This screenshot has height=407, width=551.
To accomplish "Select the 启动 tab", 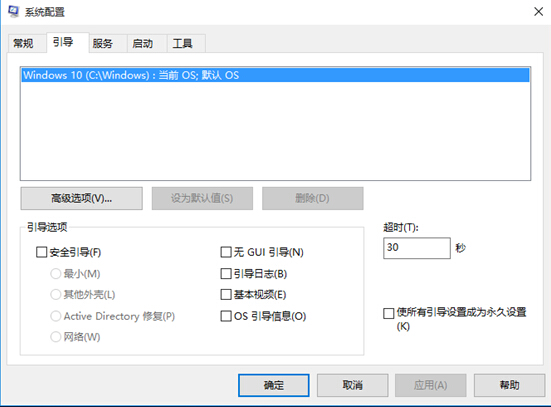I will [x=143, y=44].
